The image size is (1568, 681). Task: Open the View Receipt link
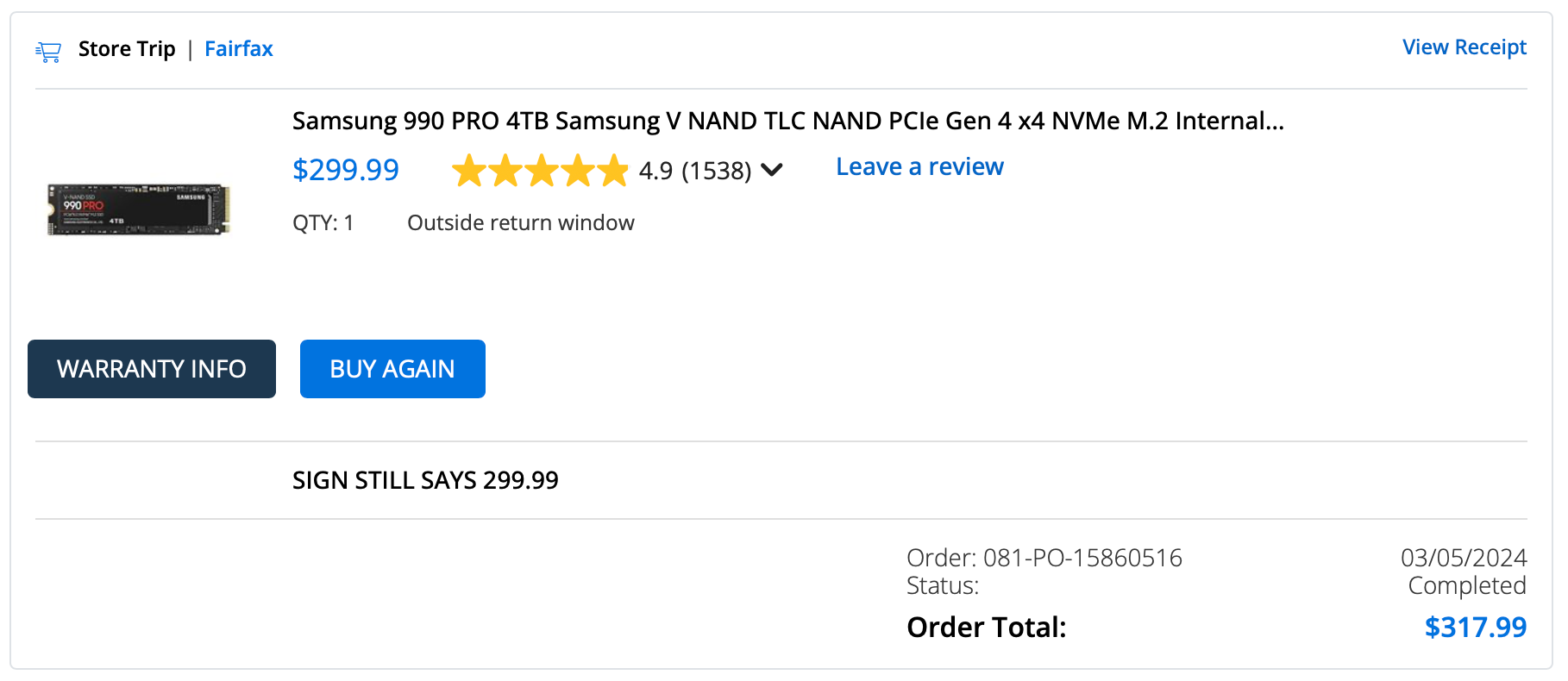1464,47
